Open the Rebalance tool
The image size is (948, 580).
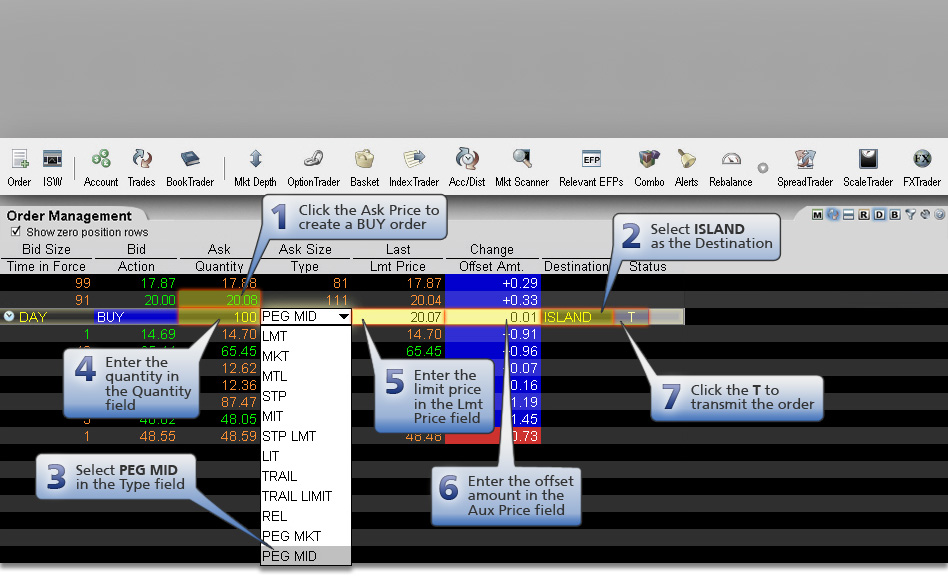coord(731,168)
